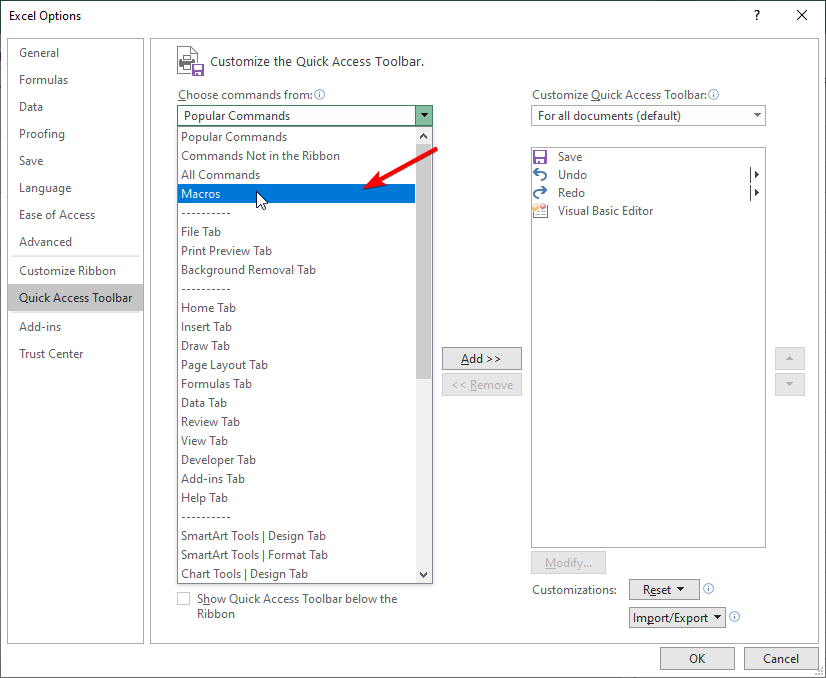Collapse the Popular Commands dropdown arrow
The image size is (826, 678).
(x=424, y=115)
